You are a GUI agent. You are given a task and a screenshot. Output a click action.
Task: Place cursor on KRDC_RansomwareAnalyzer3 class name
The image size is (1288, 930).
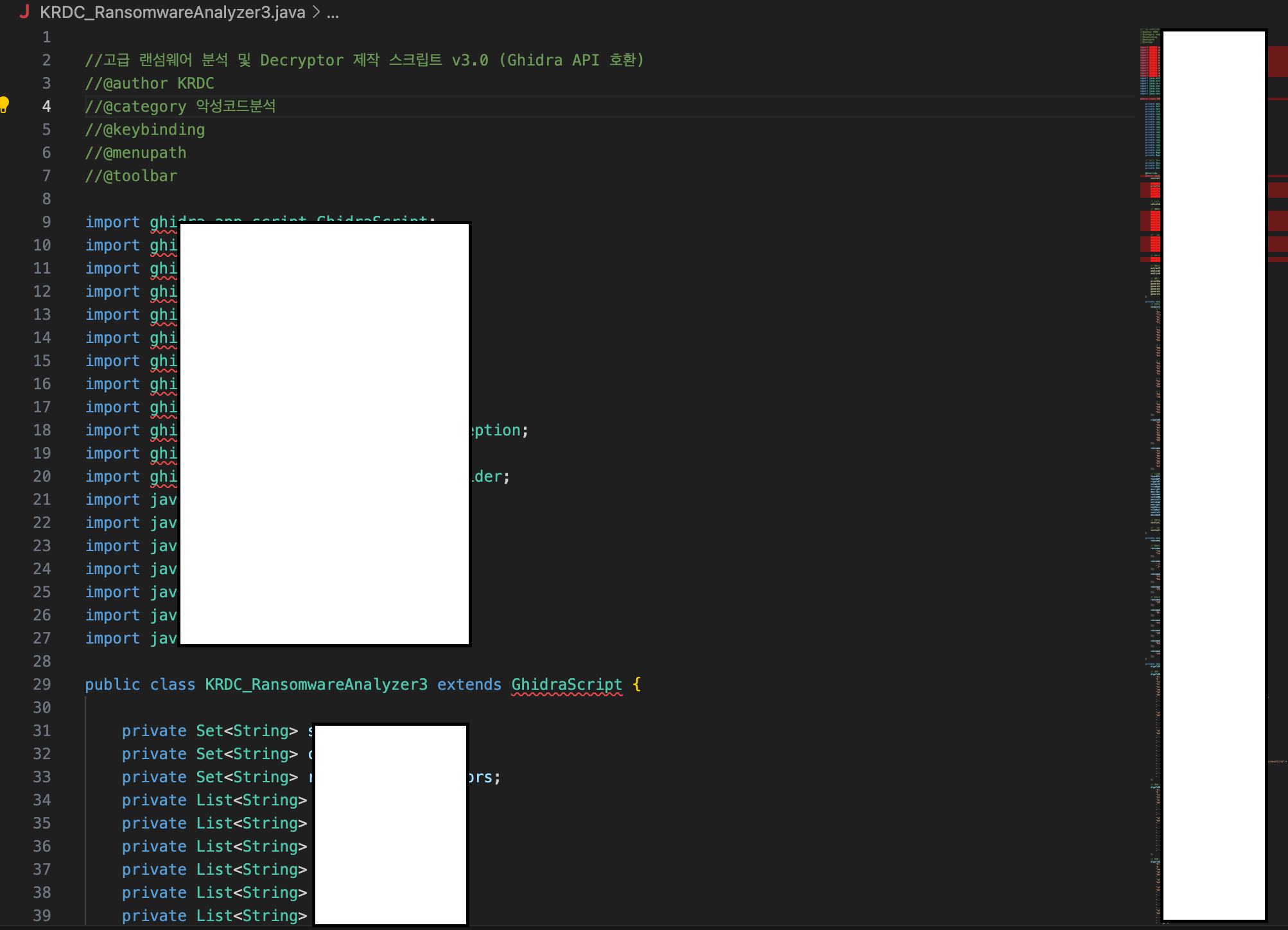pyautogui.click(x=316, y=685)
